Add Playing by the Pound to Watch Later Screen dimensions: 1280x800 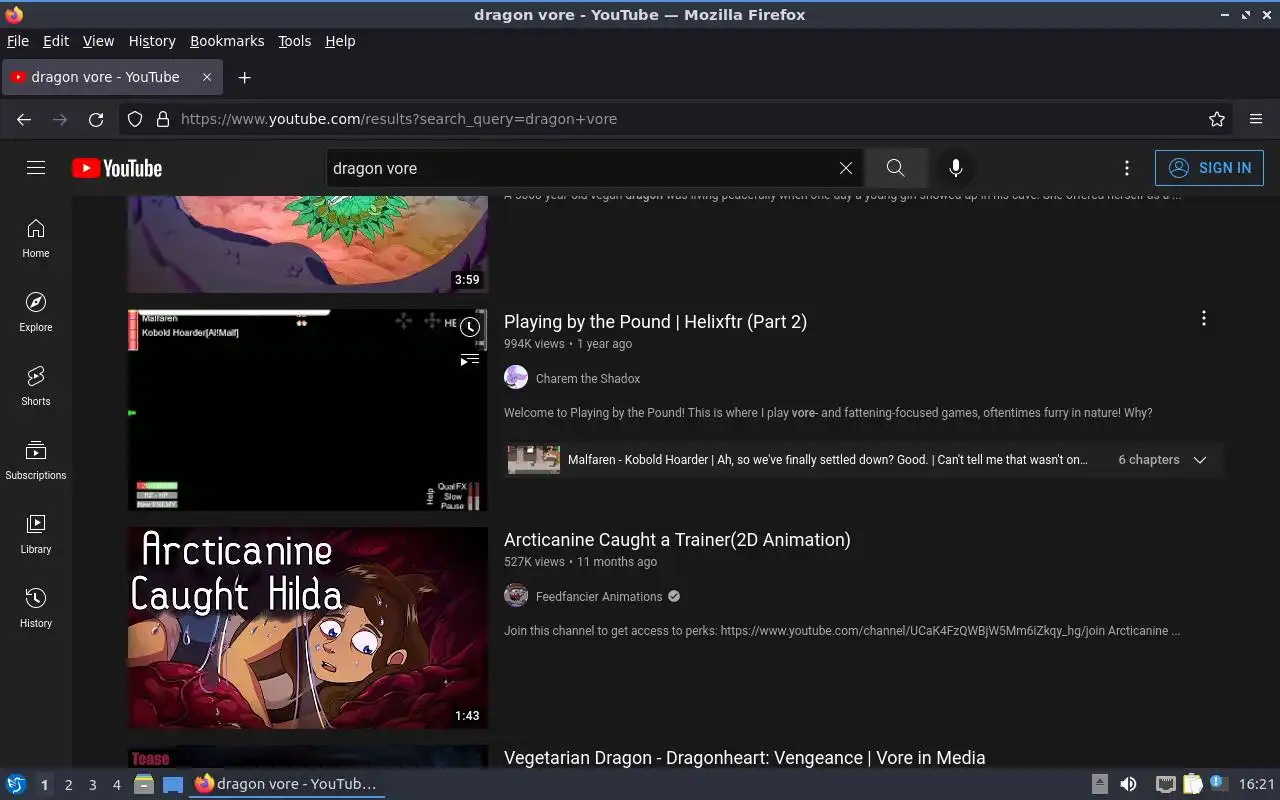(470, 327)
